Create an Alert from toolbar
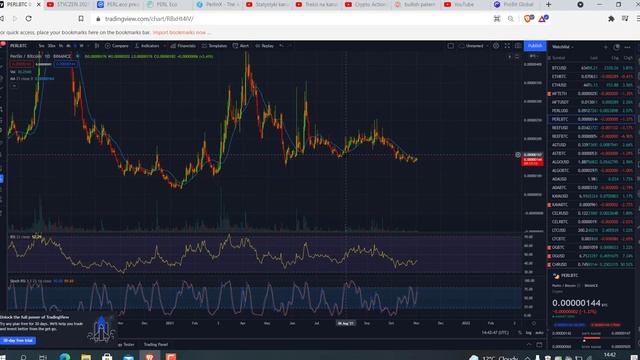640x360 pixels. point(241,46)
